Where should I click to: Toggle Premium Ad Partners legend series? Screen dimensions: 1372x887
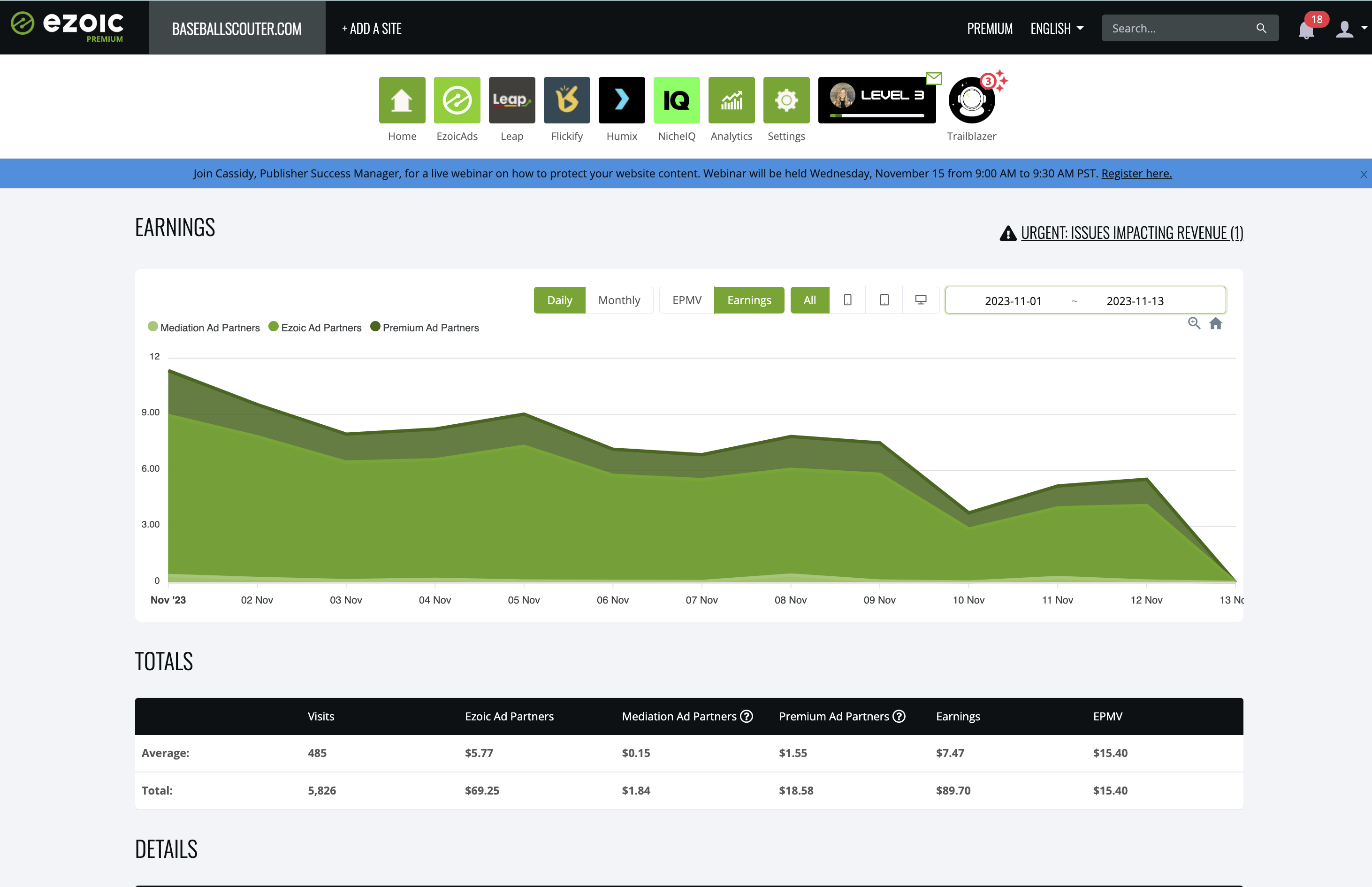point(424,327)
